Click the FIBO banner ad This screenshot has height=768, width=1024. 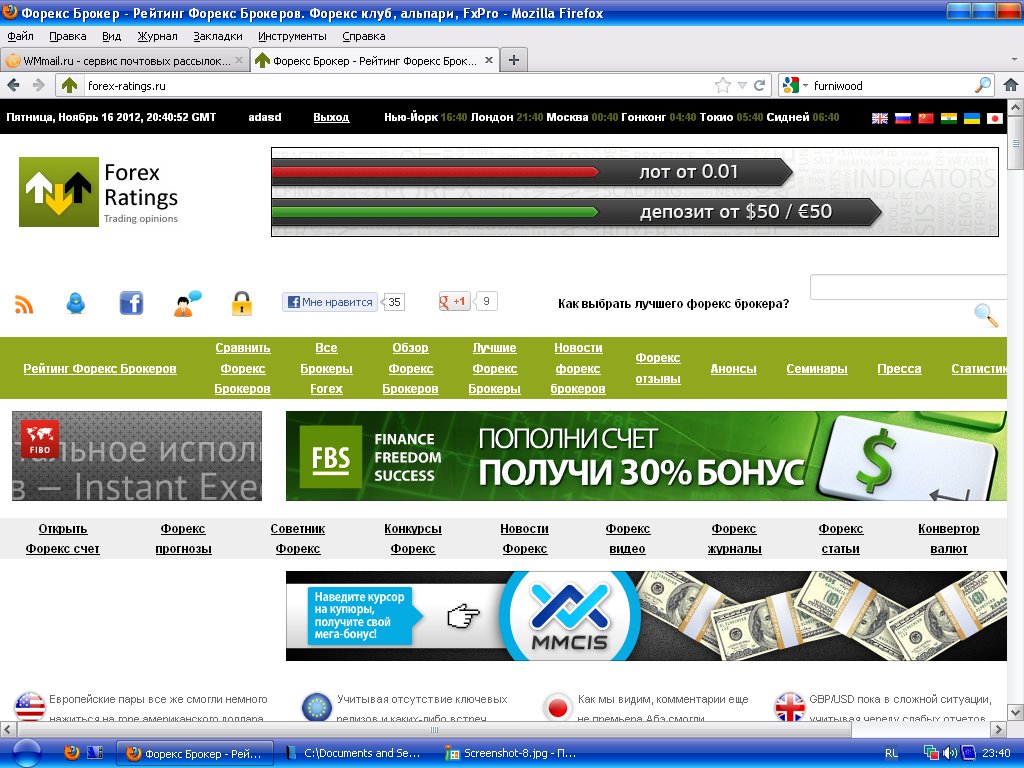coord(136,456)
